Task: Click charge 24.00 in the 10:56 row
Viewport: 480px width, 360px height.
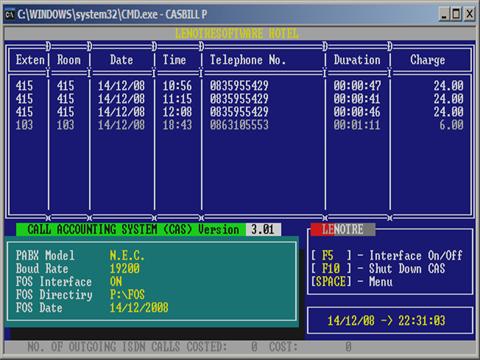Action: [448, 86]
